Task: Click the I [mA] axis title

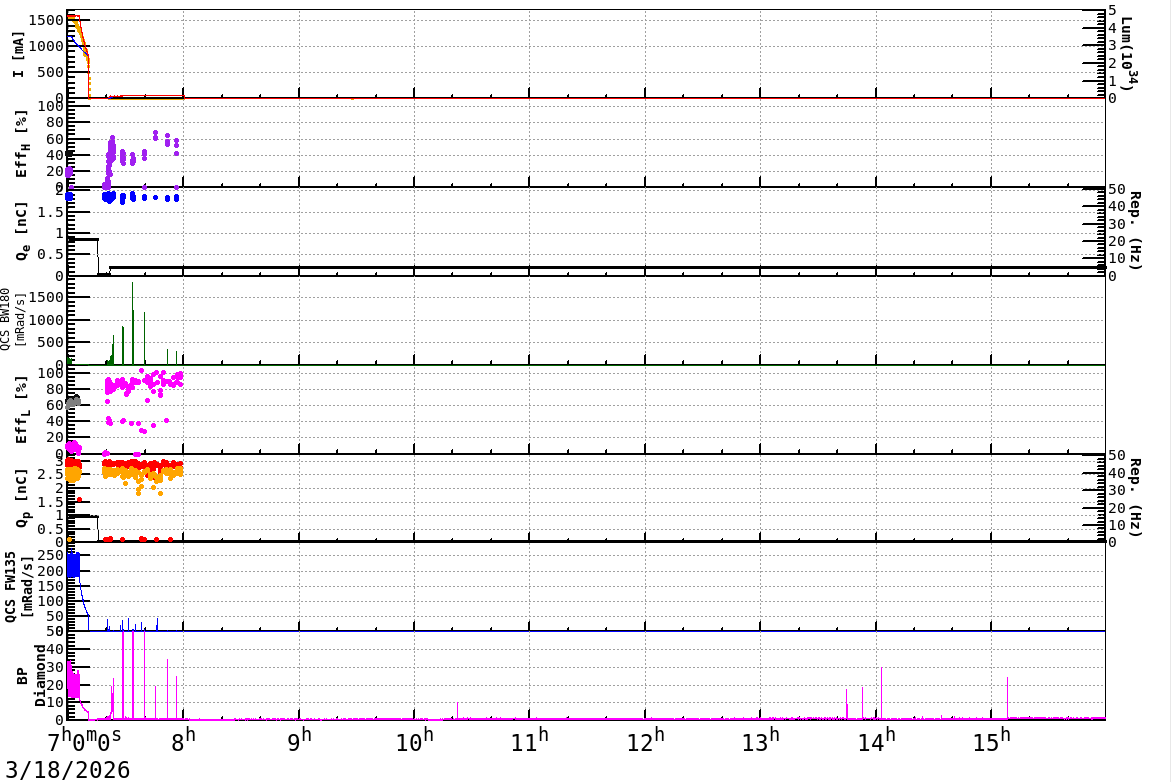Action: click(x=18, y=54)
